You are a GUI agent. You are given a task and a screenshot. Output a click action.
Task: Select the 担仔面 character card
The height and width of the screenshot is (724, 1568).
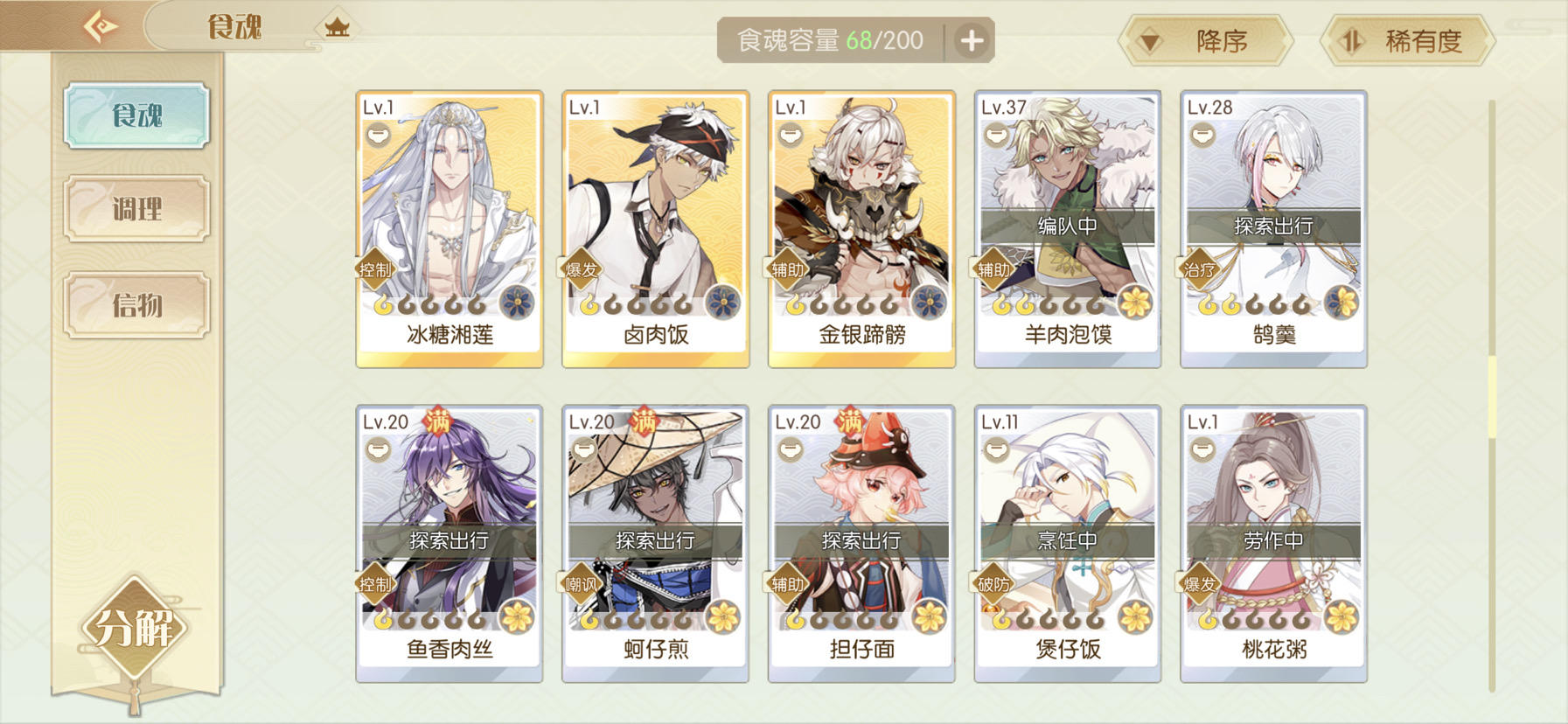coord(861,543)
